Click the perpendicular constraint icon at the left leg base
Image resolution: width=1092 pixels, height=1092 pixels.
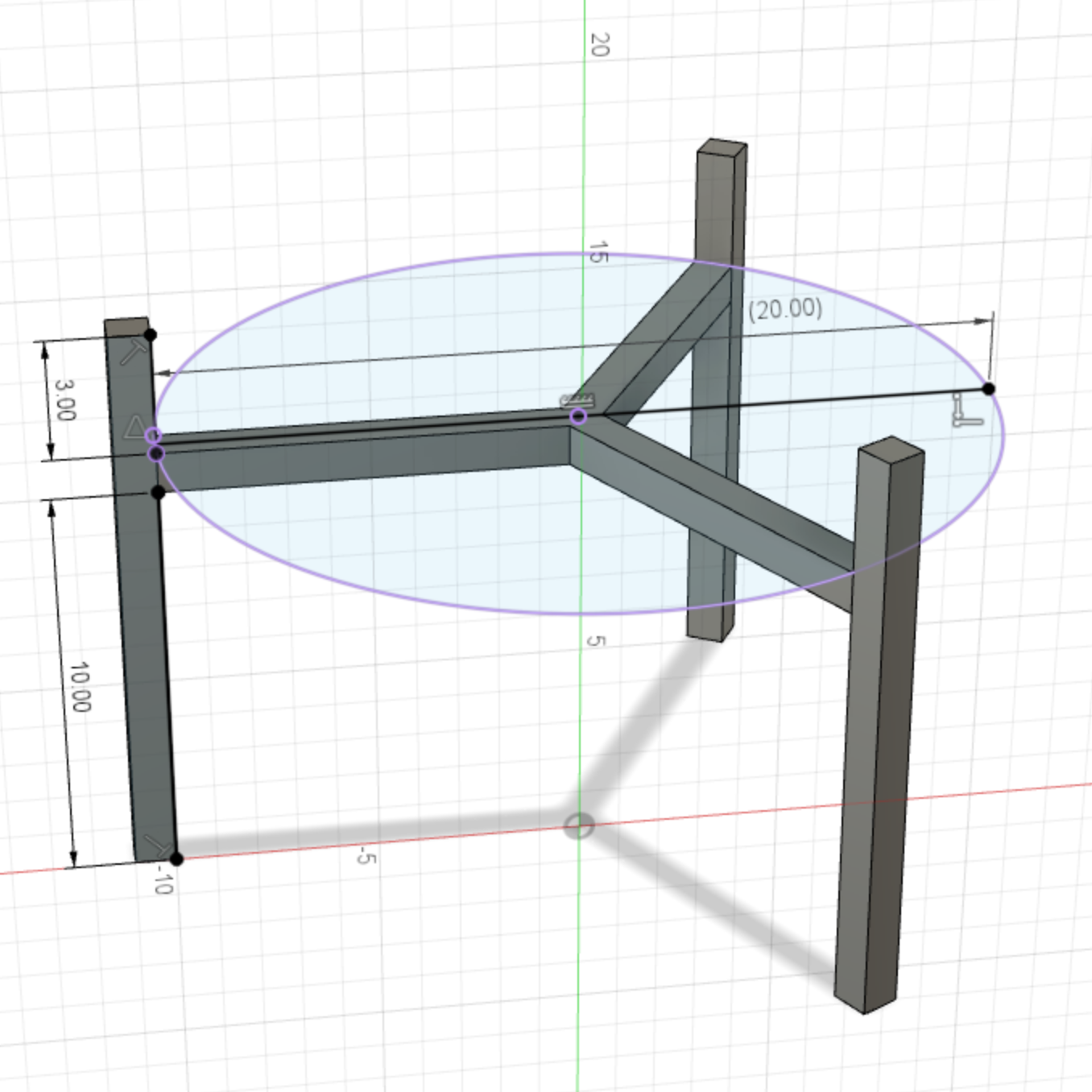155,846
